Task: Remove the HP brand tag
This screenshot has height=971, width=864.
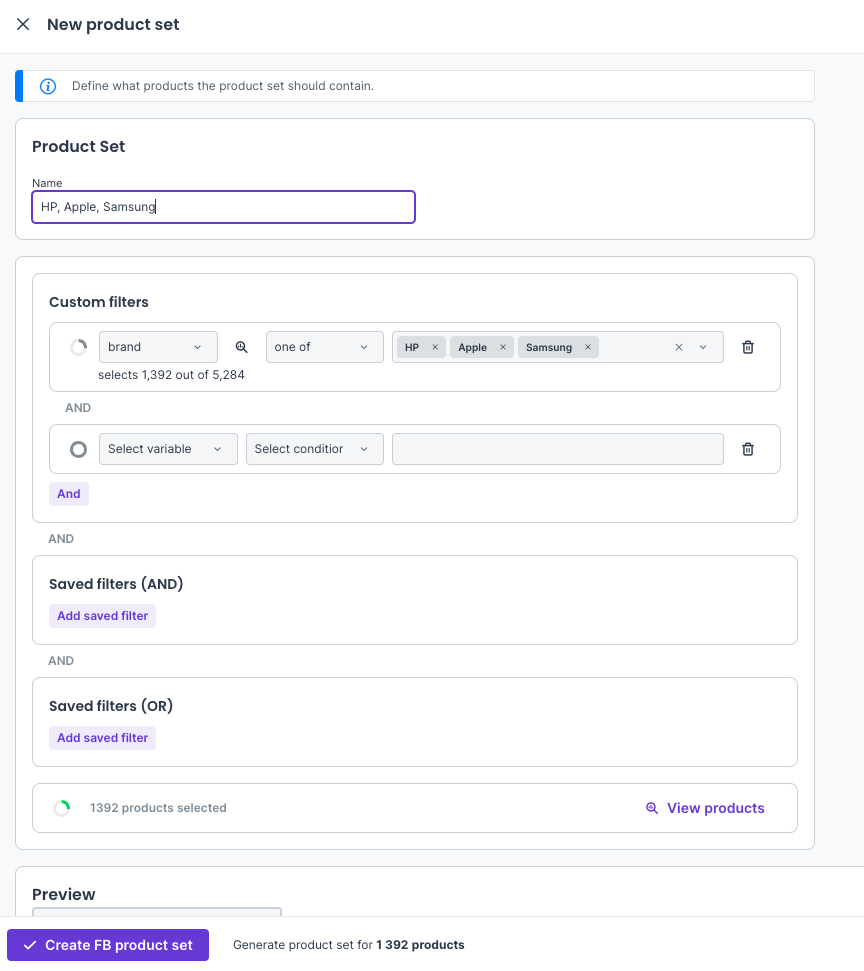Action: tap(435, 348)
